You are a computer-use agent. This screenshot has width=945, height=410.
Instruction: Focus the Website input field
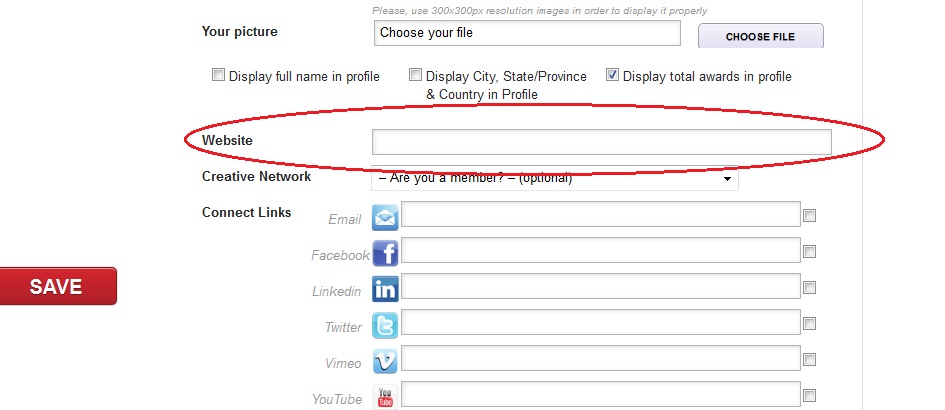point(601,142)
